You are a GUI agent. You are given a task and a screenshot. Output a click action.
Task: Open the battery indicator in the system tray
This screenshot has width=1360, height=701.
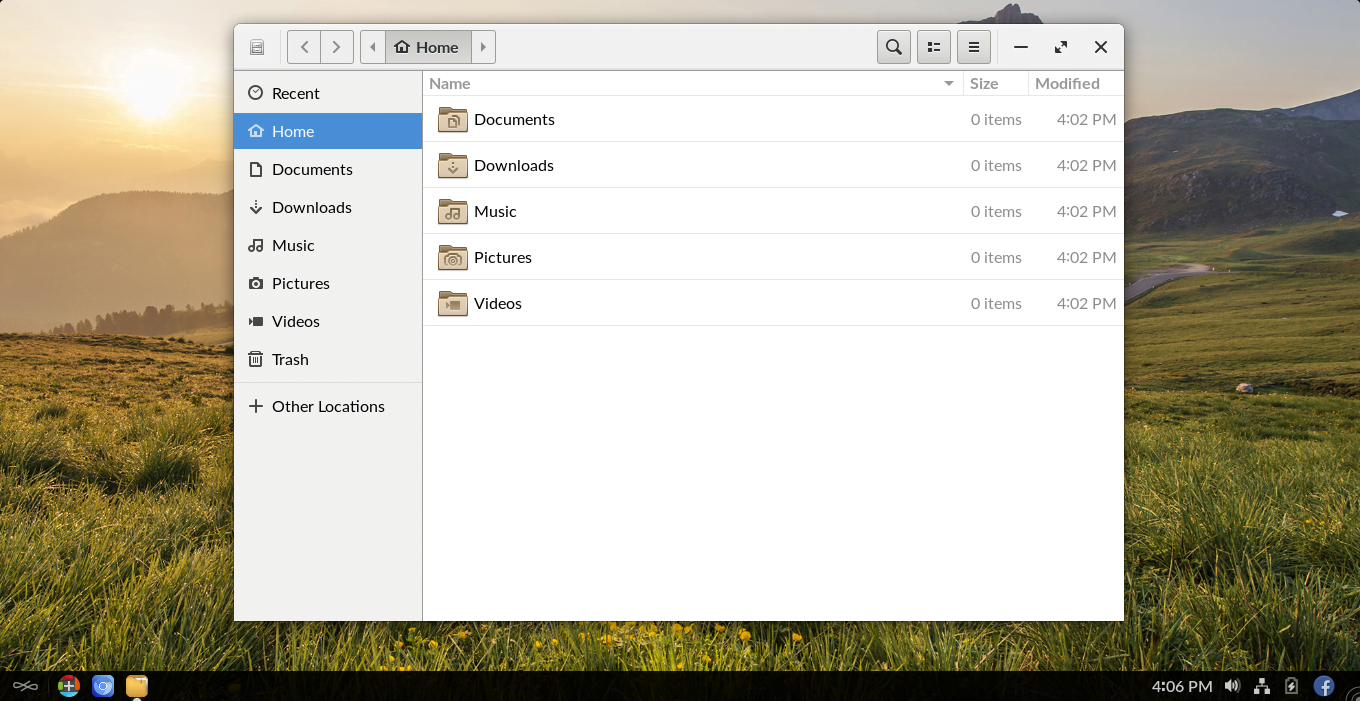[1292, 686]
